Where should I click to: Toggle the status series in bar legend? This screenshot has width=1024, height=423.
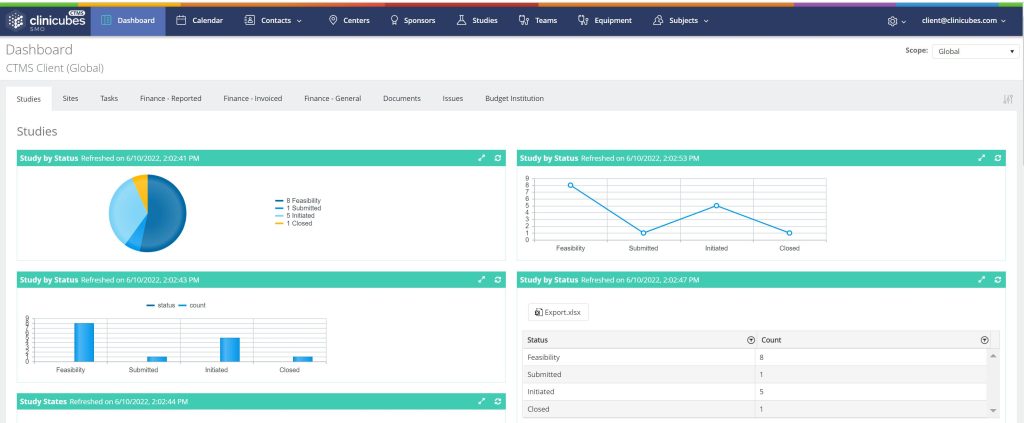[x=161, y=306]
